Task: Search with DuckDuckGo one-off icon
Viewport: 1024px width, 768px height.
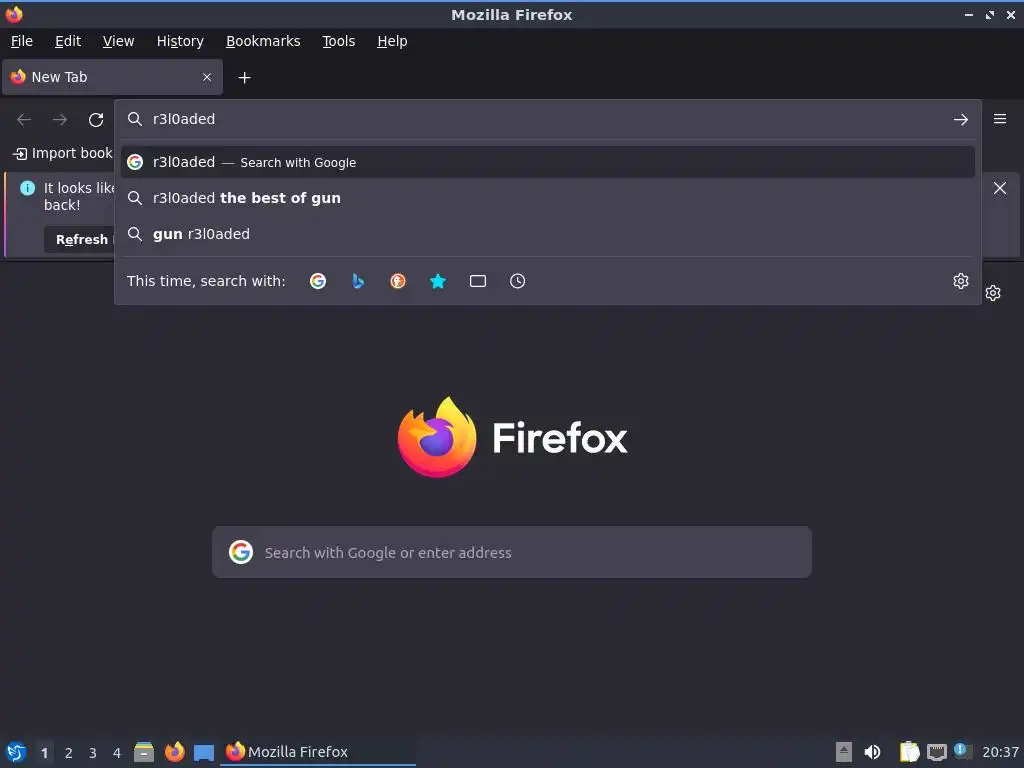Action: (398, 281)
